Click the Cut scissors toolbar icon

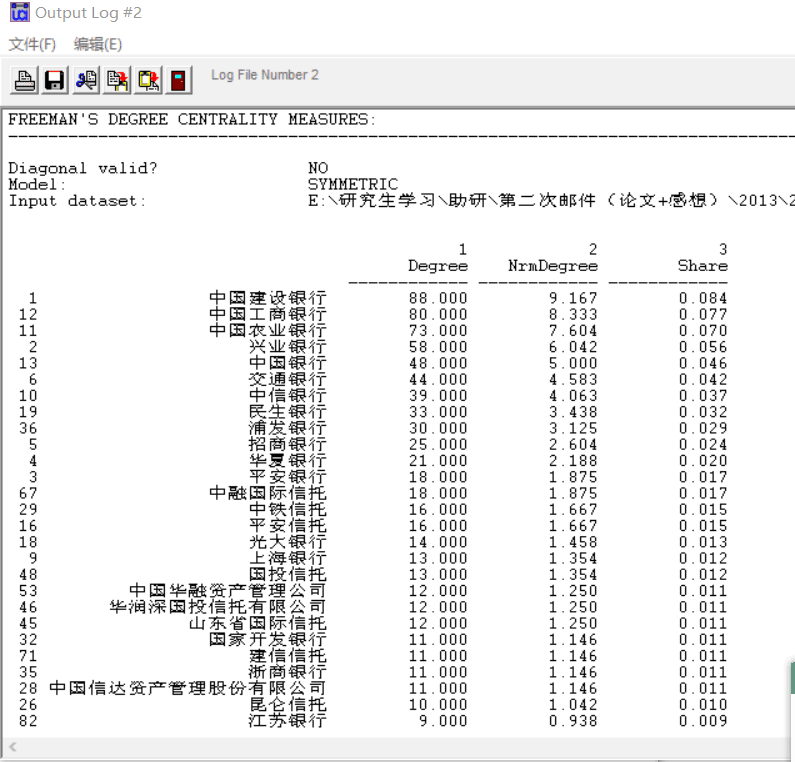tap(86, 80)
